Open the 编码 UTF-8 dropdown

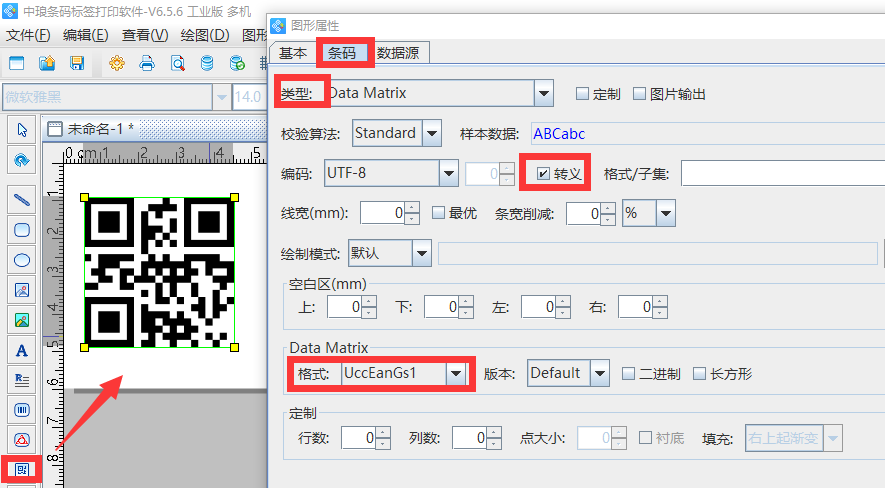(449, 173)
